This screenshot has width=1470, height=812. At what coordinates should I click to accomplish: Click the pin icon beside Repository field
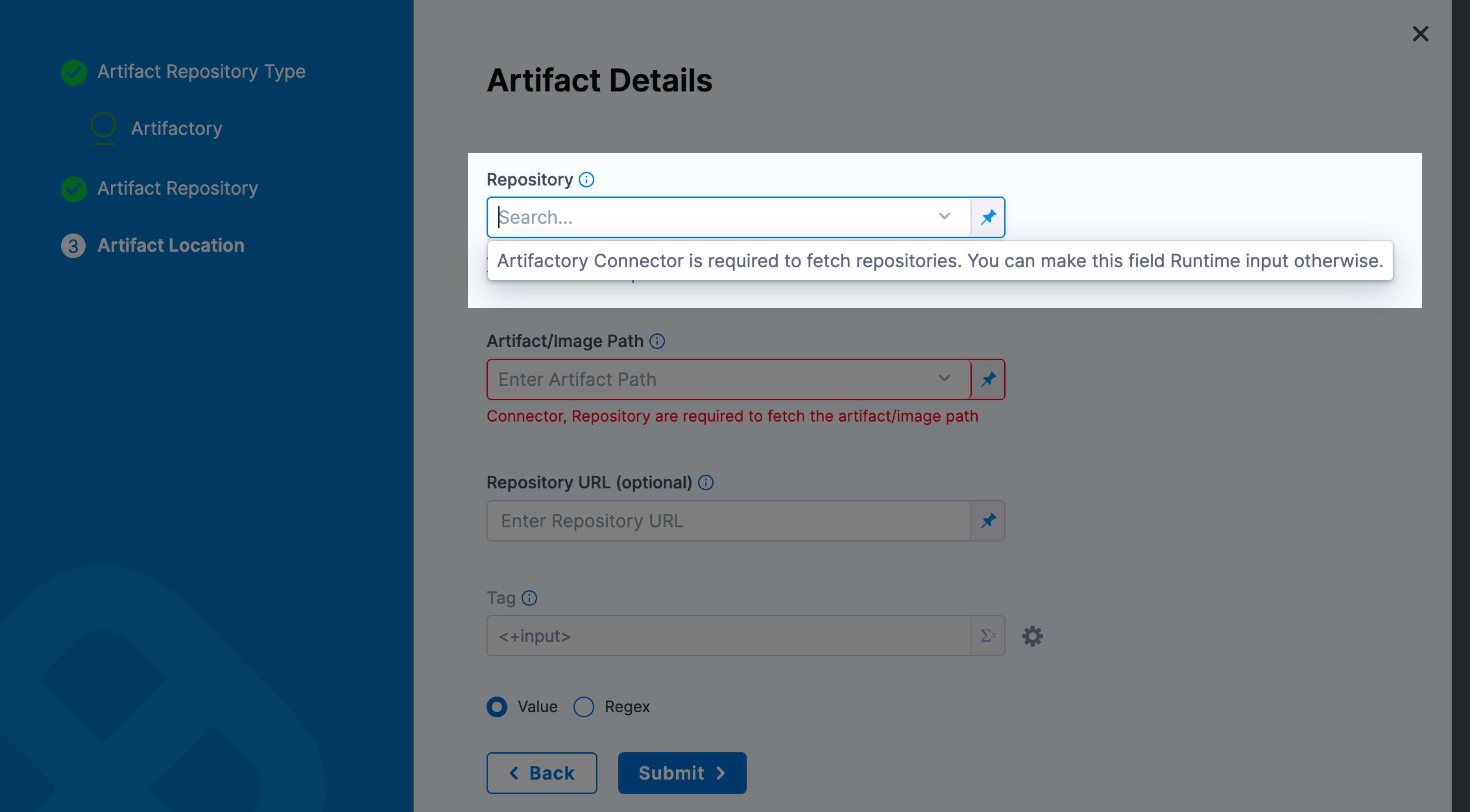click(988, 217)
